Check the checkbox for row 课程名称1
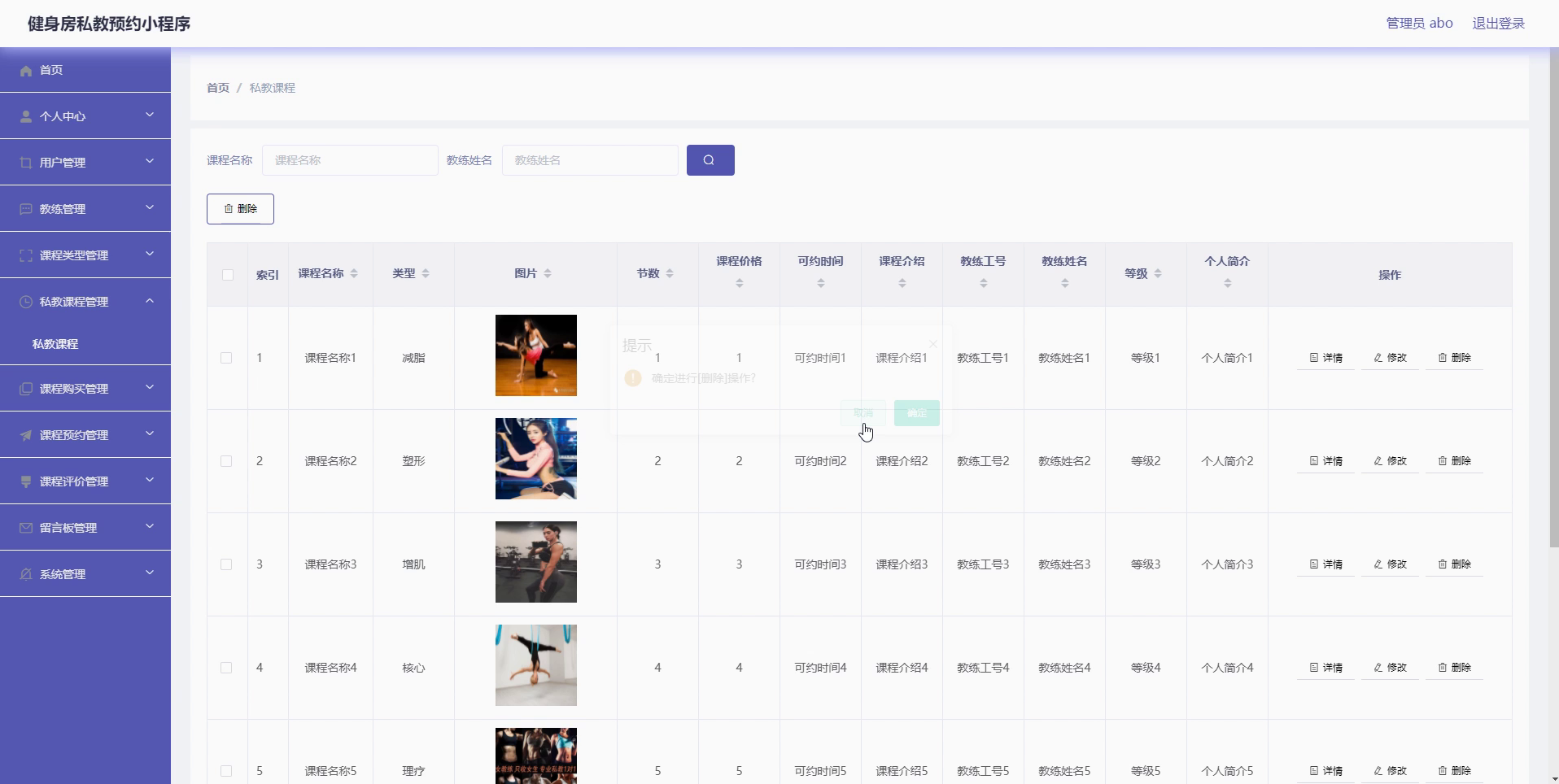This screenshot has height=784, width=1559. 226,358
